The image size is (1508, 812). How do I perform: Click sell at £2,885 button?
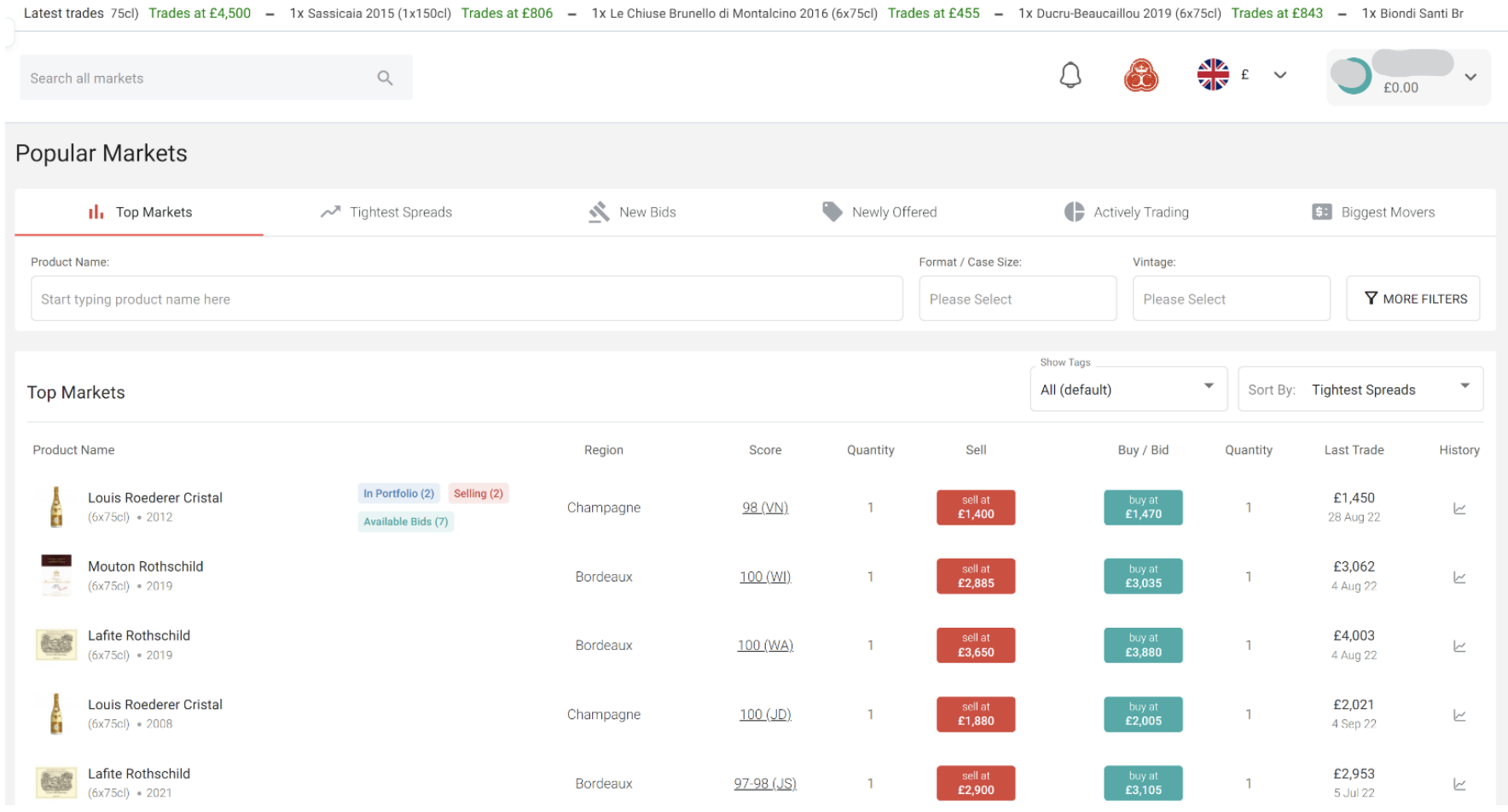pyautogui.click(x=976, y=577)
